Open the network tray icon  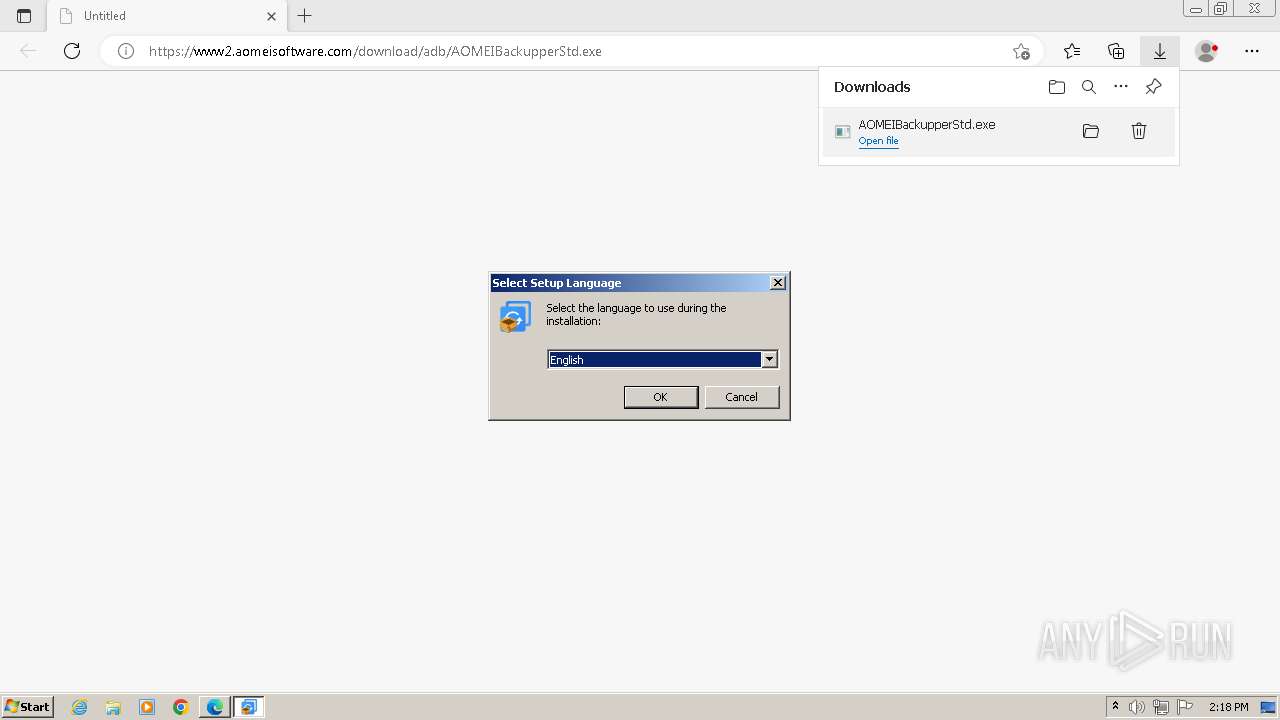(x=1161, y=707)
